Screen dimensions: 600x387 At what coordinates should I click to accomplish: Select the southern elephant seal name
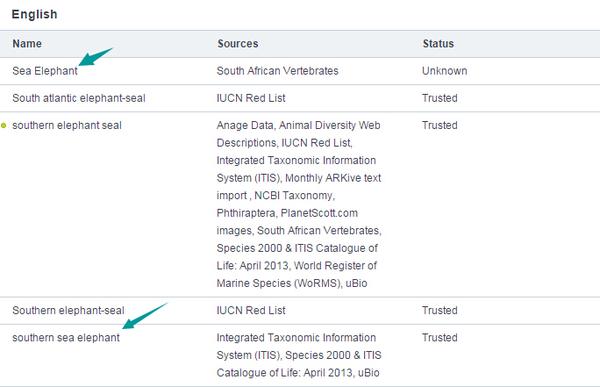click(67, 125)
